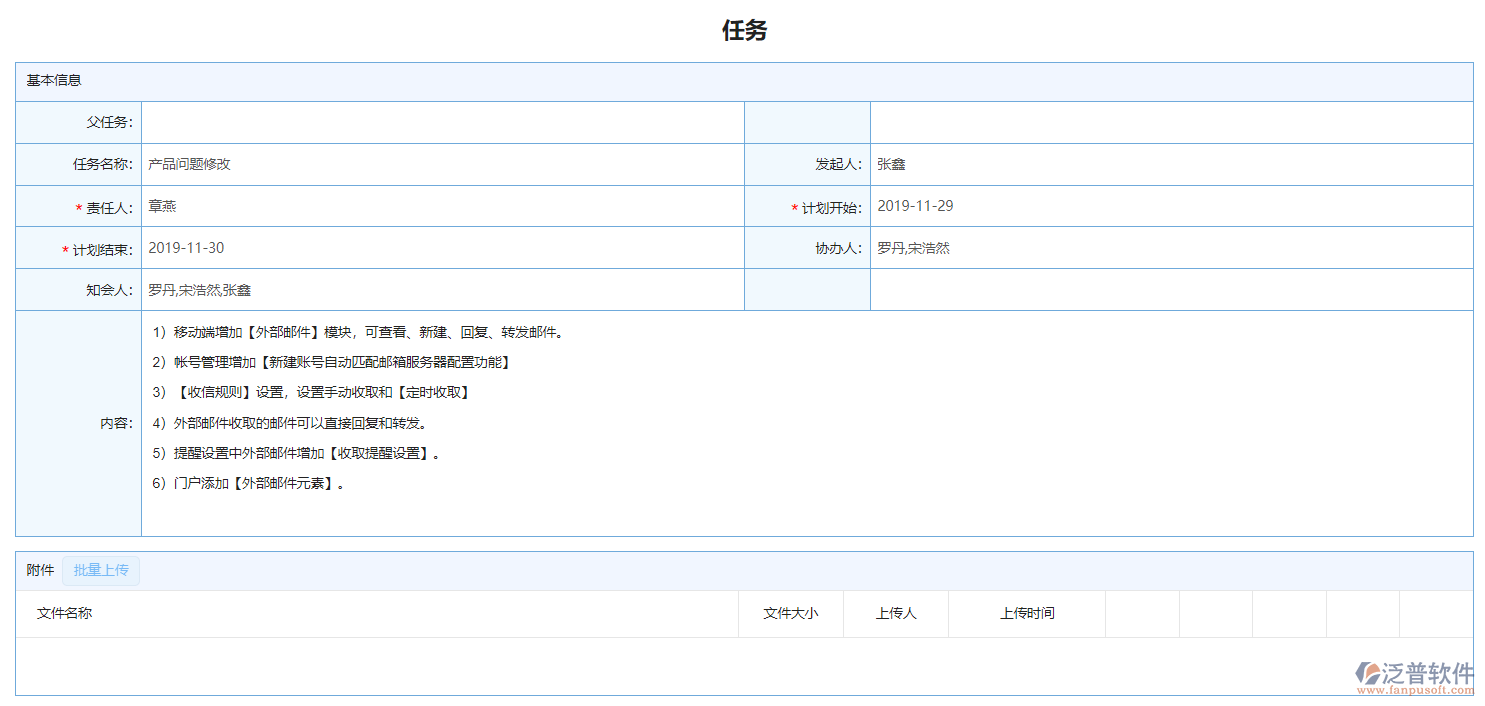Click the 泛普软件 logo icon
The image size is (1485, 706).
tap(1367, 672)
